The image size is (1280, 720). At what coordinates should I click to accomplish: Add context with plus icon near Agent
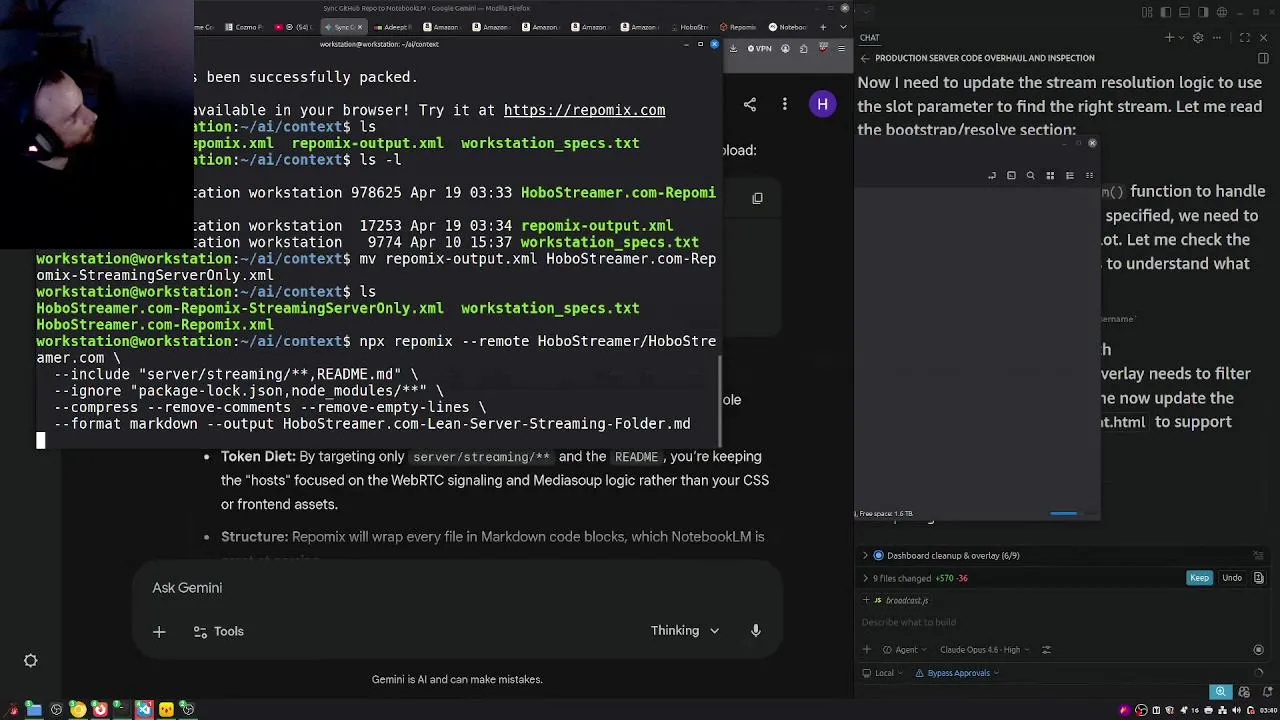(x=866, y=650)
